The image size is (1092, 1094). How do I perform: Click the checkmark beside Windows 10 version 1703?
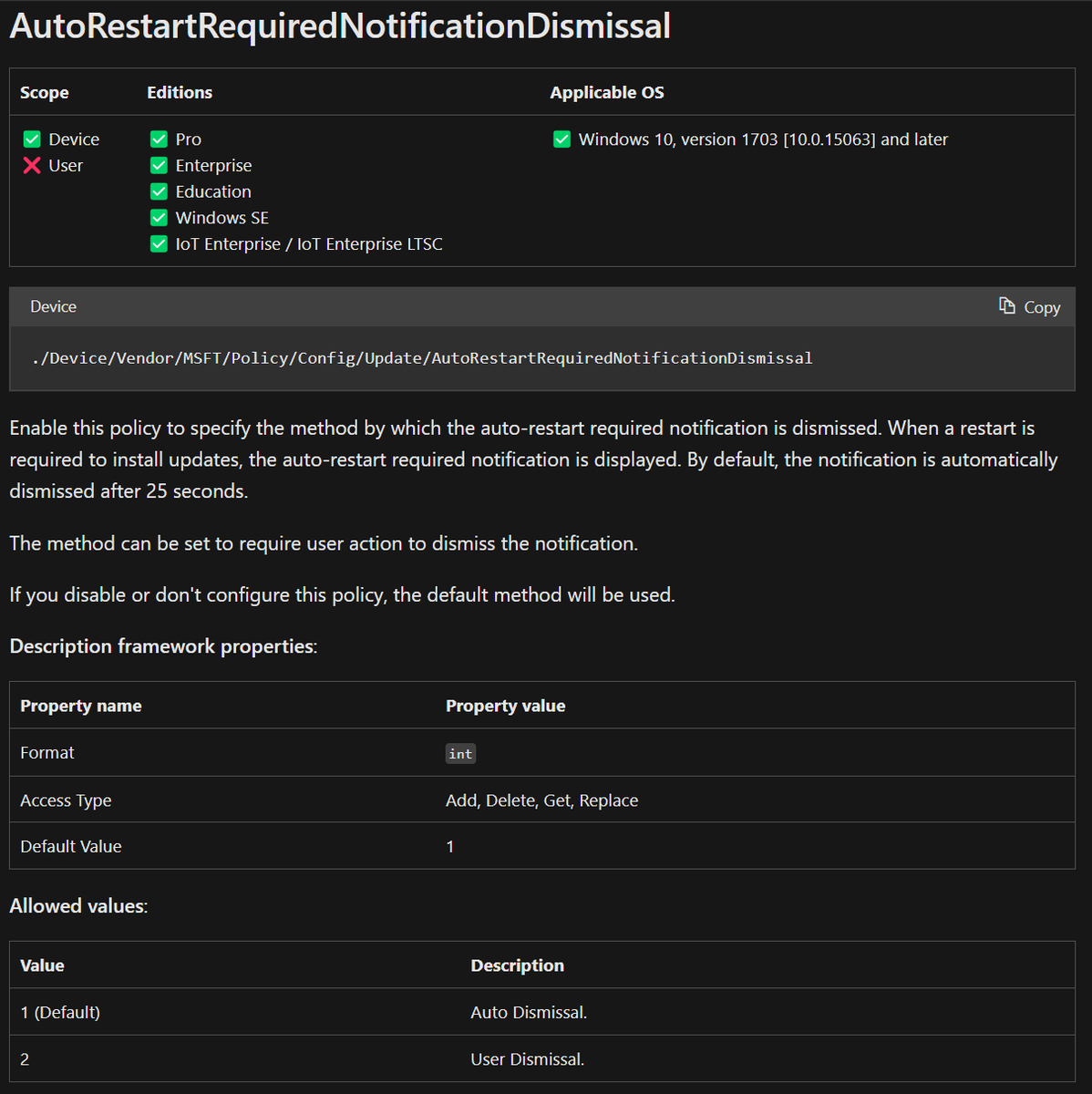(561, 139)
